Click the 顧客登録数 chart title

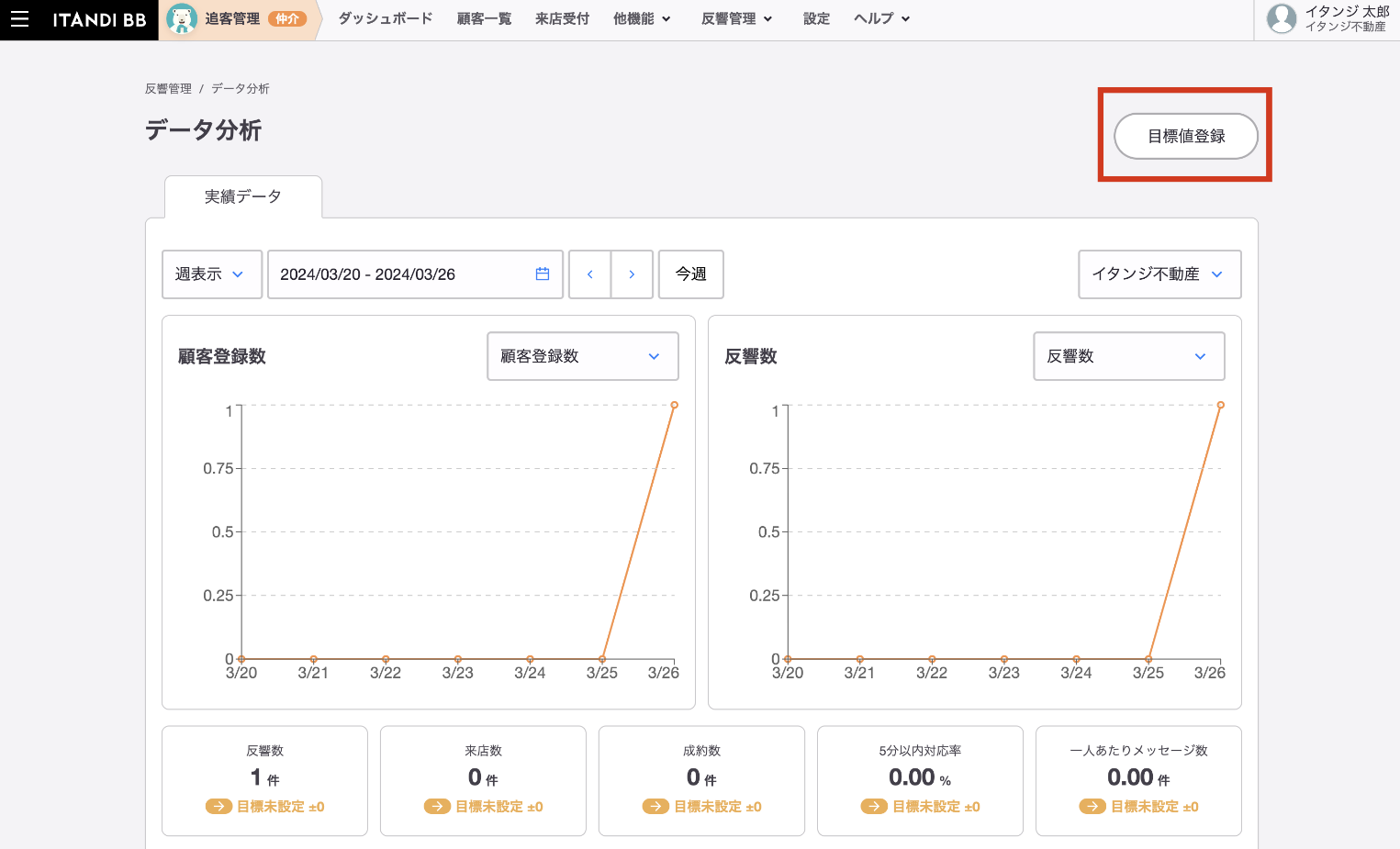point(222,356)
